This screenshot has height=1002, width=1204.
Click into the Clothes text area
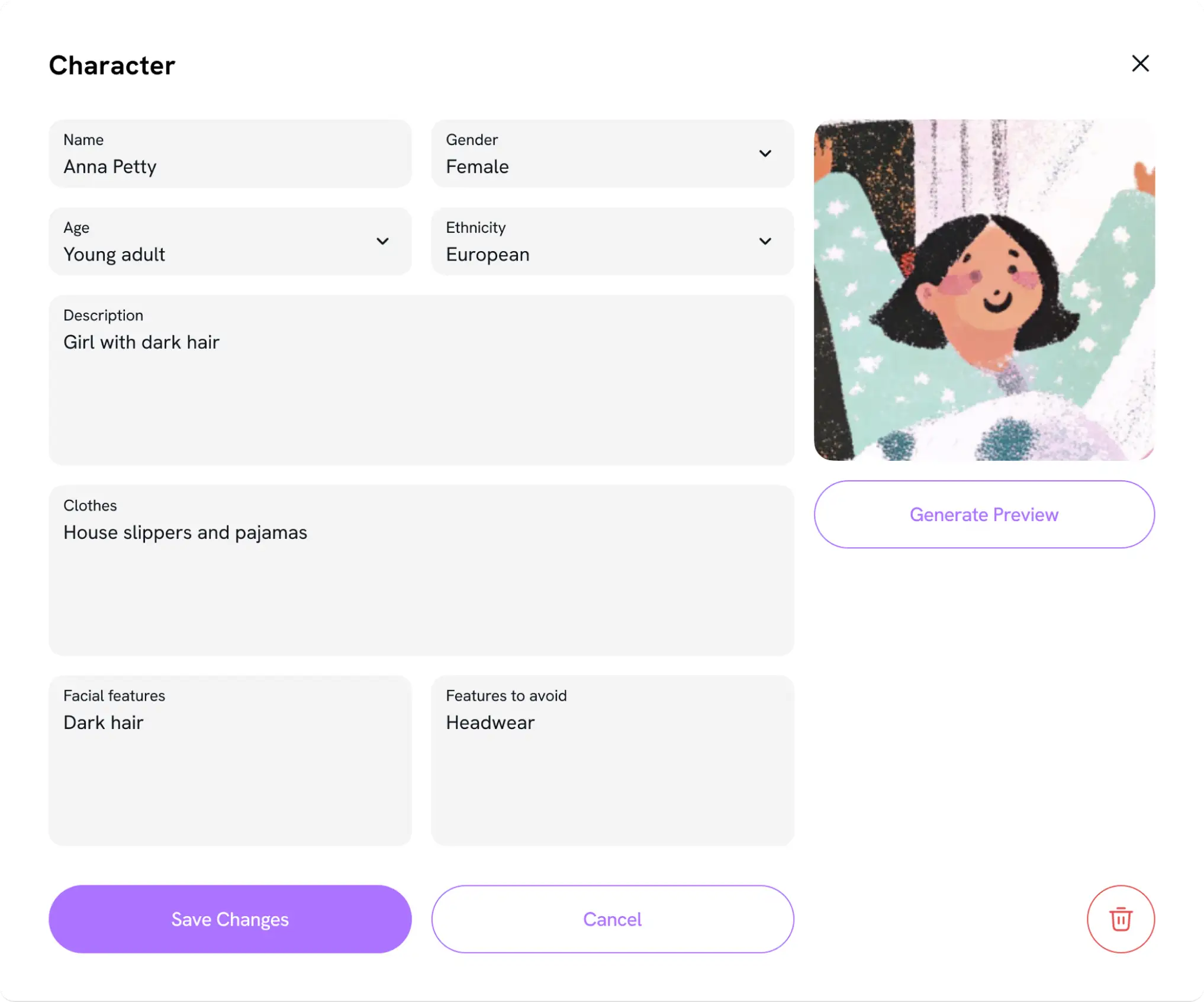[x=421, y=570]
